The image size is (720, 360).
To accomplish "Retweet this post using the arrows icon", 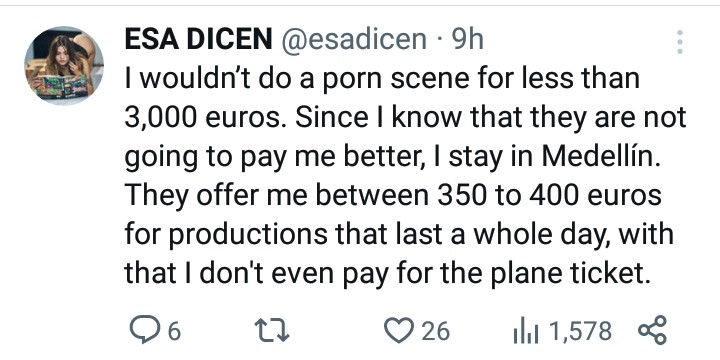I will pos(272,331).
